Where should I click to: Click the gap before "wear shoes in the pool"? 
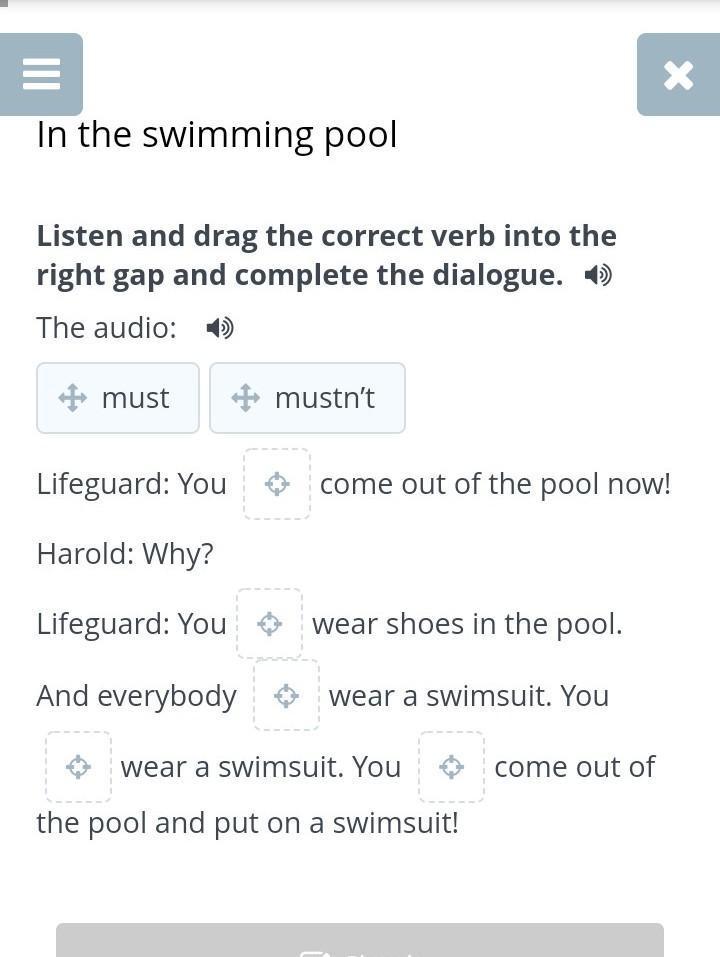(269, 624)
